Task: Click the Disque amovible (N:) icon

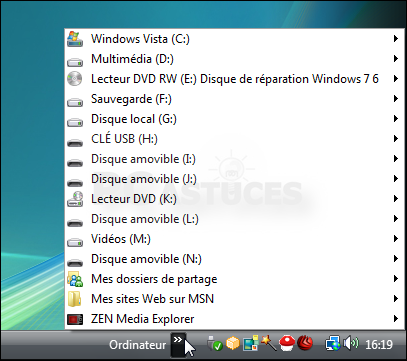Action: 75,263
